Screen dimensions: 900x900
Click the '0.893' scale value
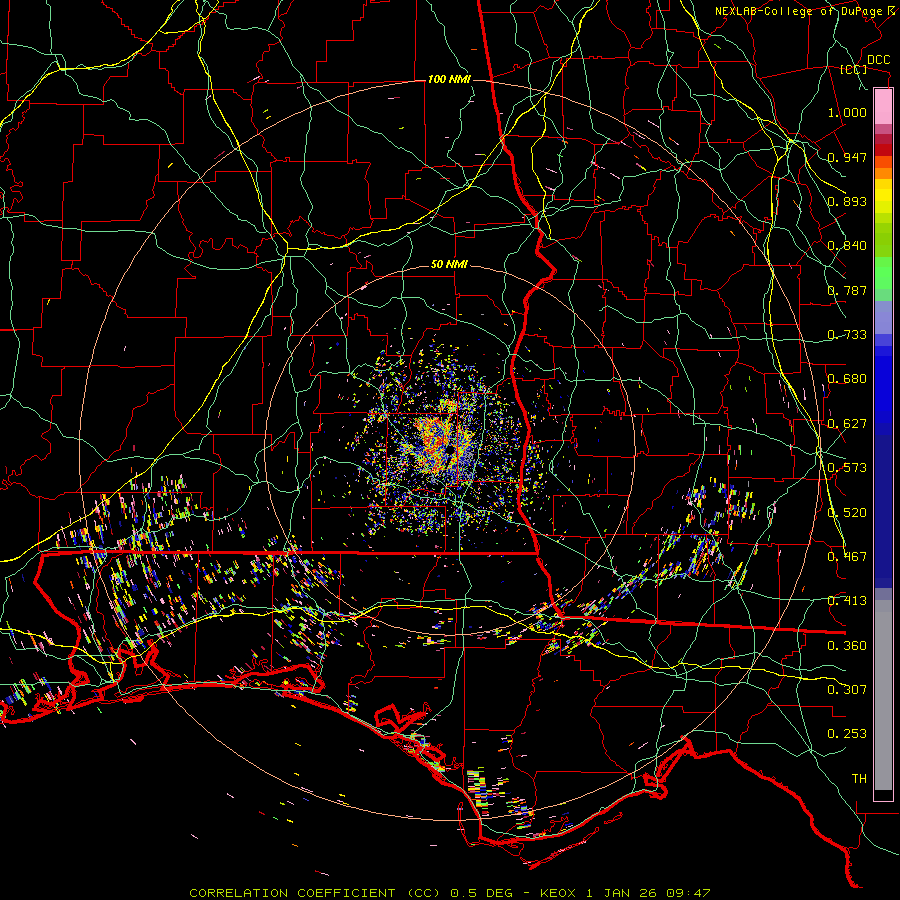[x=847, y=201]
